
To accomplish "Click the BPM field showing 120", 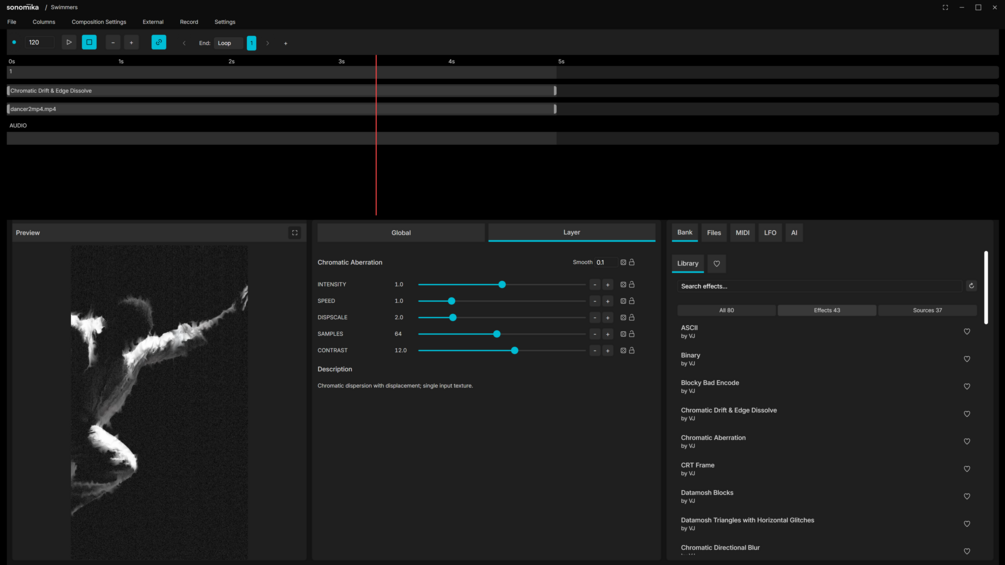I will click(x=39, y=42).
